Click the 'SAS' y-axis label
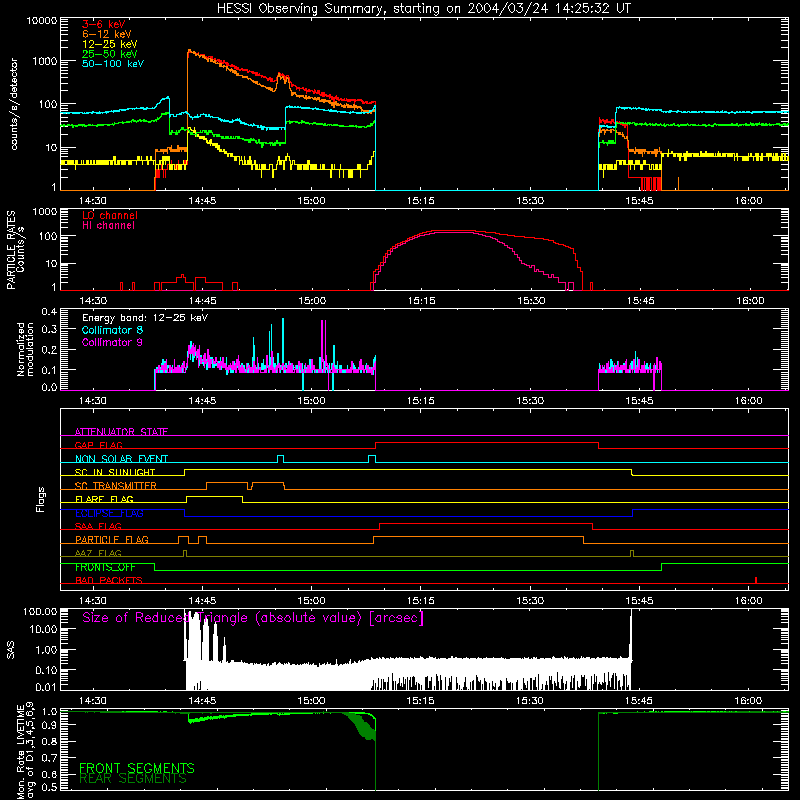Image resolution: width=800 pixels, height=800 pixels. 11,650
